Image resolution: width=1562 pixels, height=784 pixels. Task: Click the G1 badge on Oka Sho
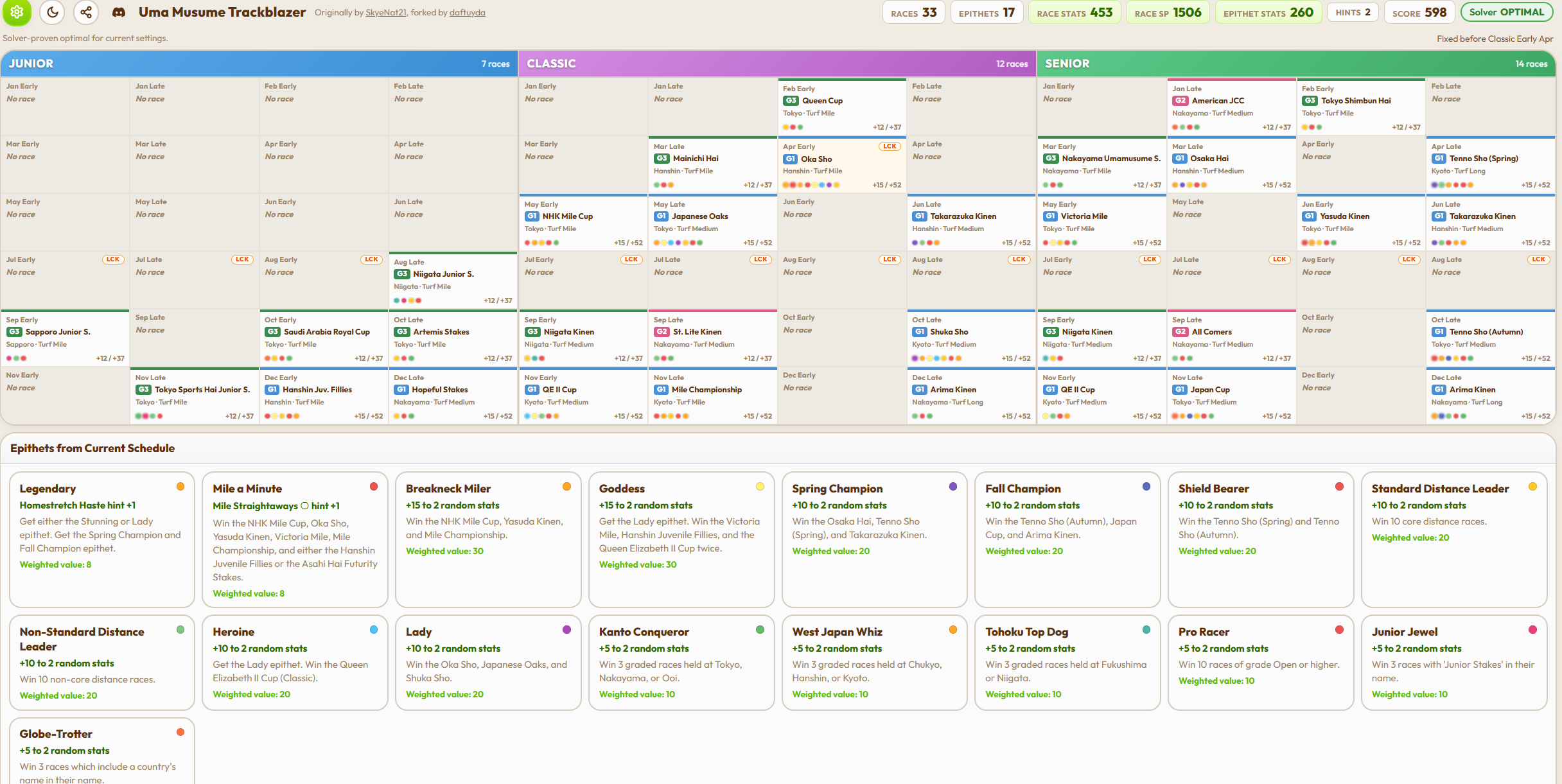point(789,159)
